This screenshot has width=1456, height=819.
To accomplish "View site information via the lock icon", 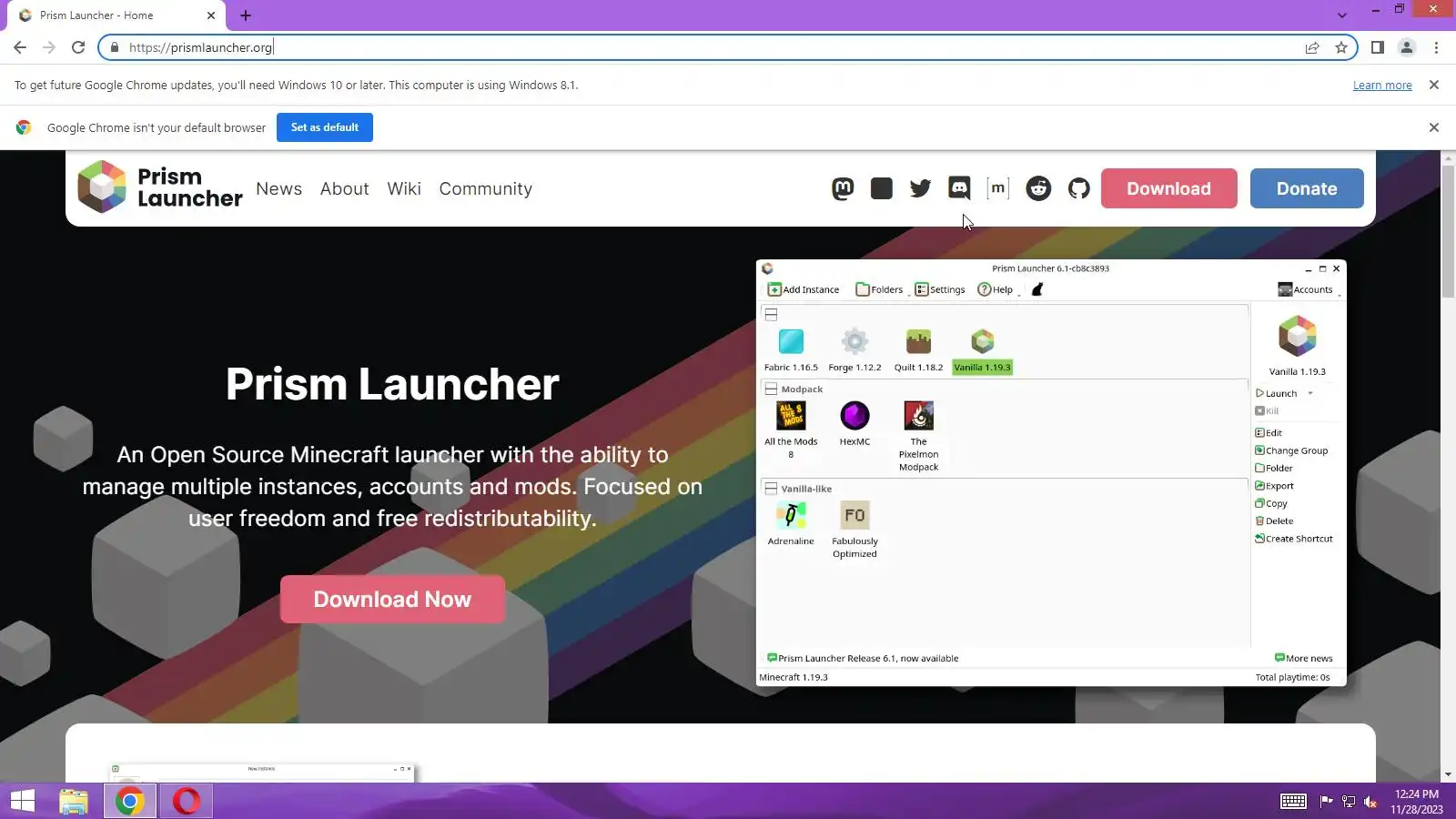I will (114, 47).
